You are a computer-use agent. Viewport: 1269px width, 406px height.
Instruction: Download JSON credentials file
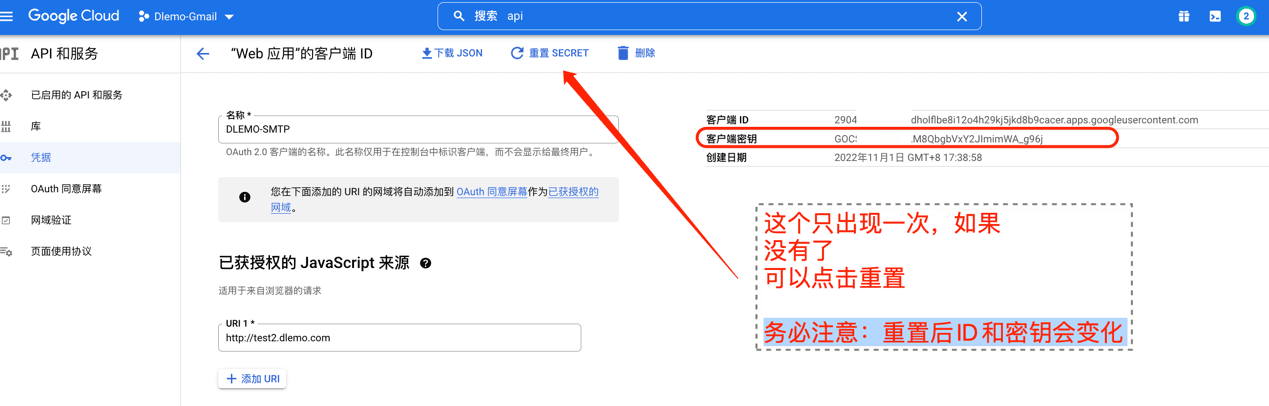(452, 53)
